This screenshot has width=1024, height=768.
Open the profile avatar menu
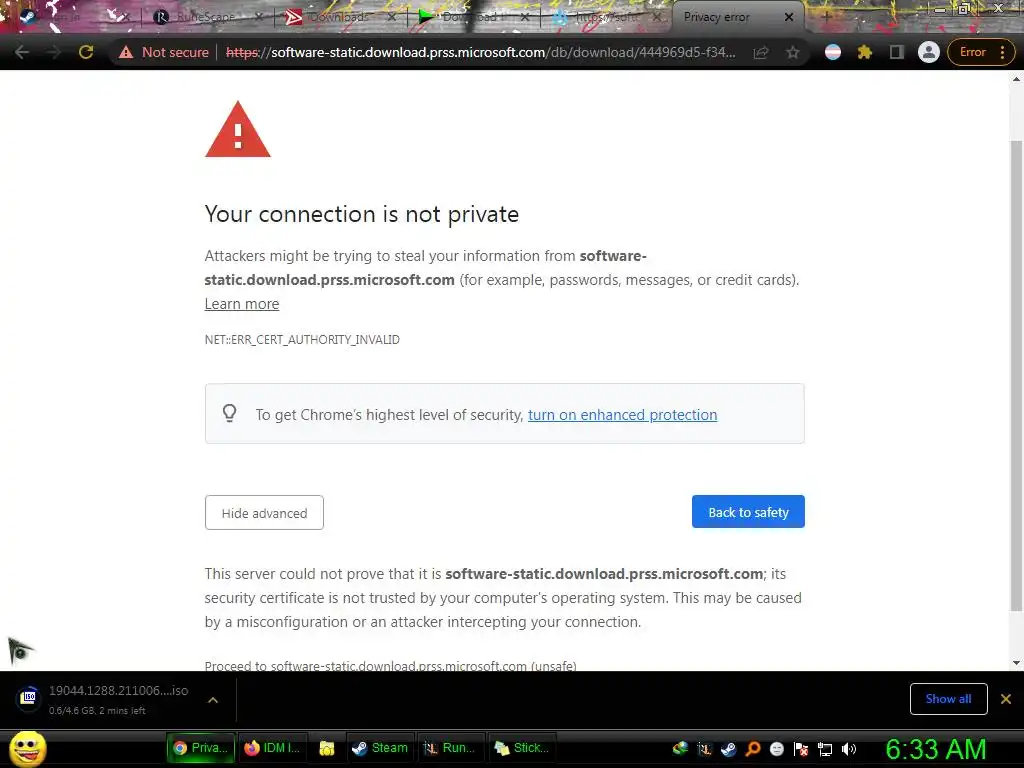pyautogui.click(x=929, y=52)
